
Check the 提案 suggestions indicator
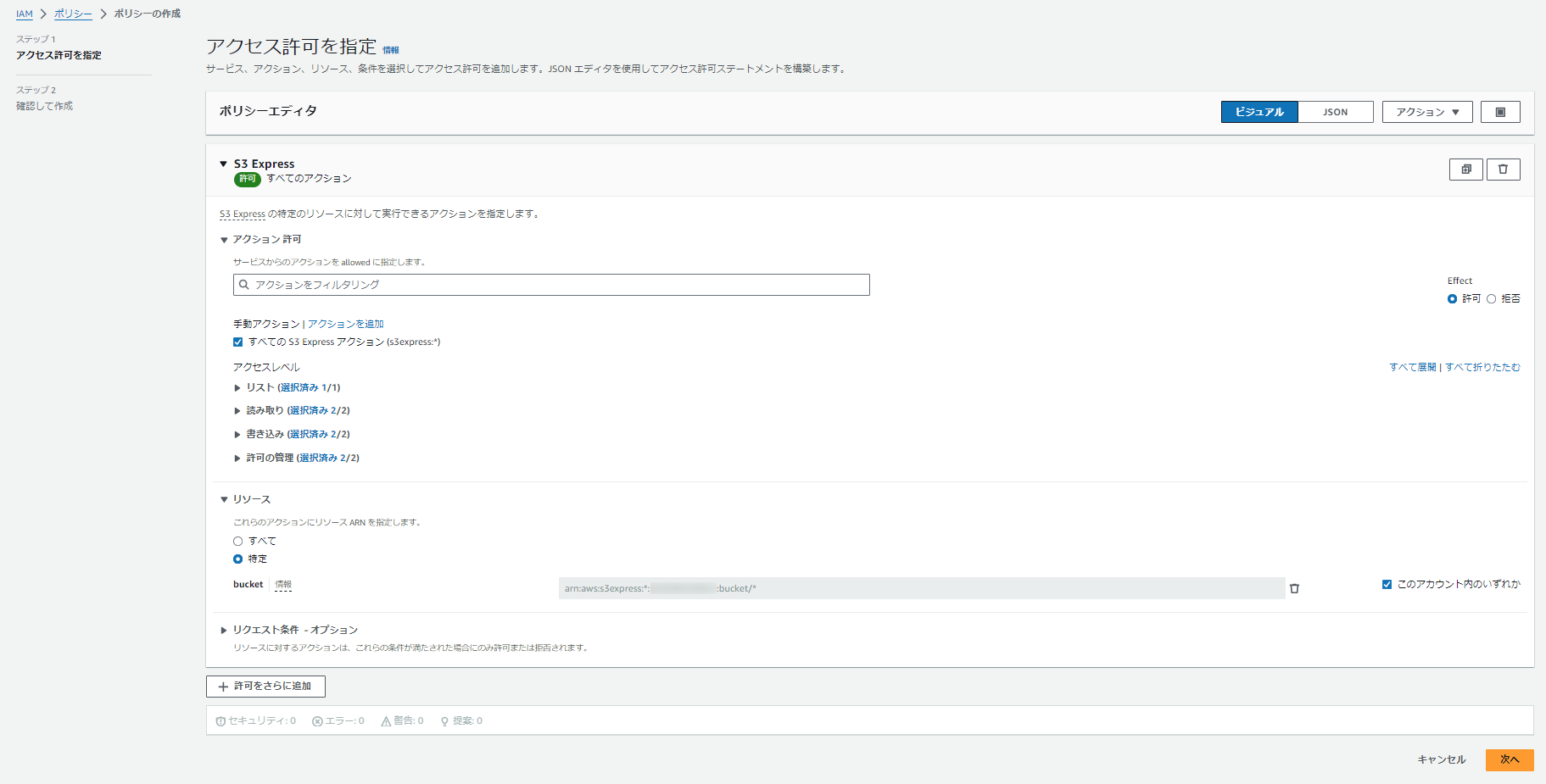point(461,721)
